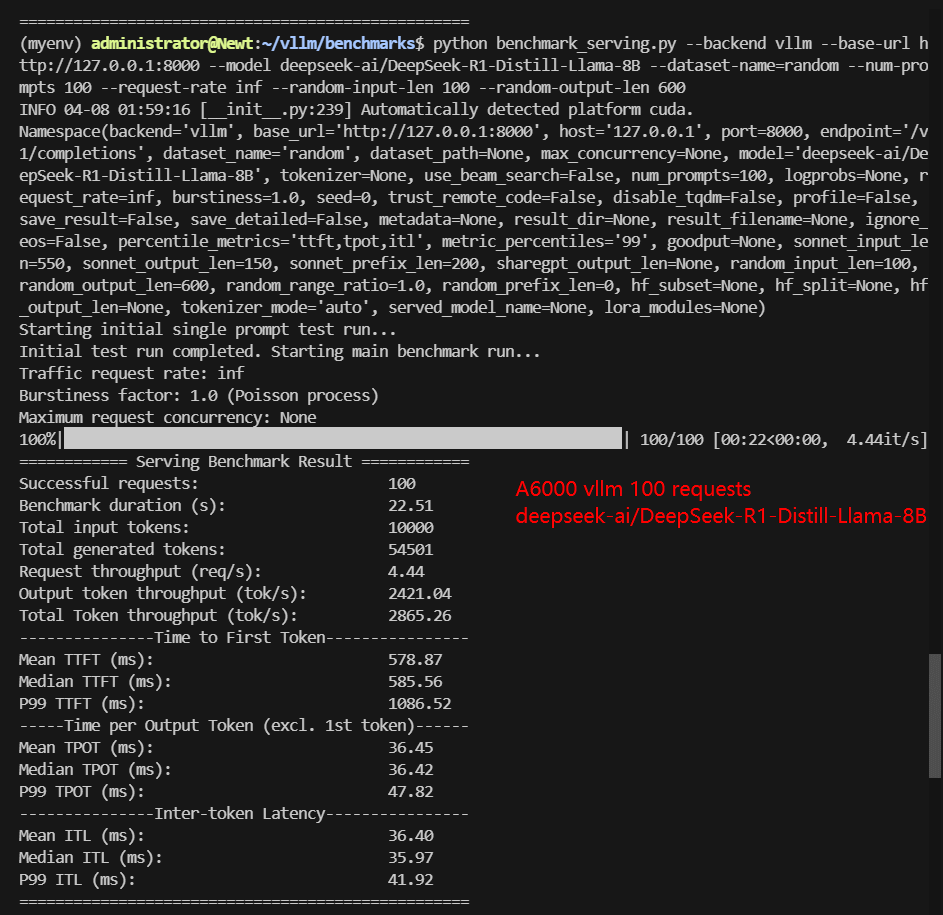This screenshot has height=915, width=943.
Task: Click the '4.44it/s' rate text
Action: [883, 440]
